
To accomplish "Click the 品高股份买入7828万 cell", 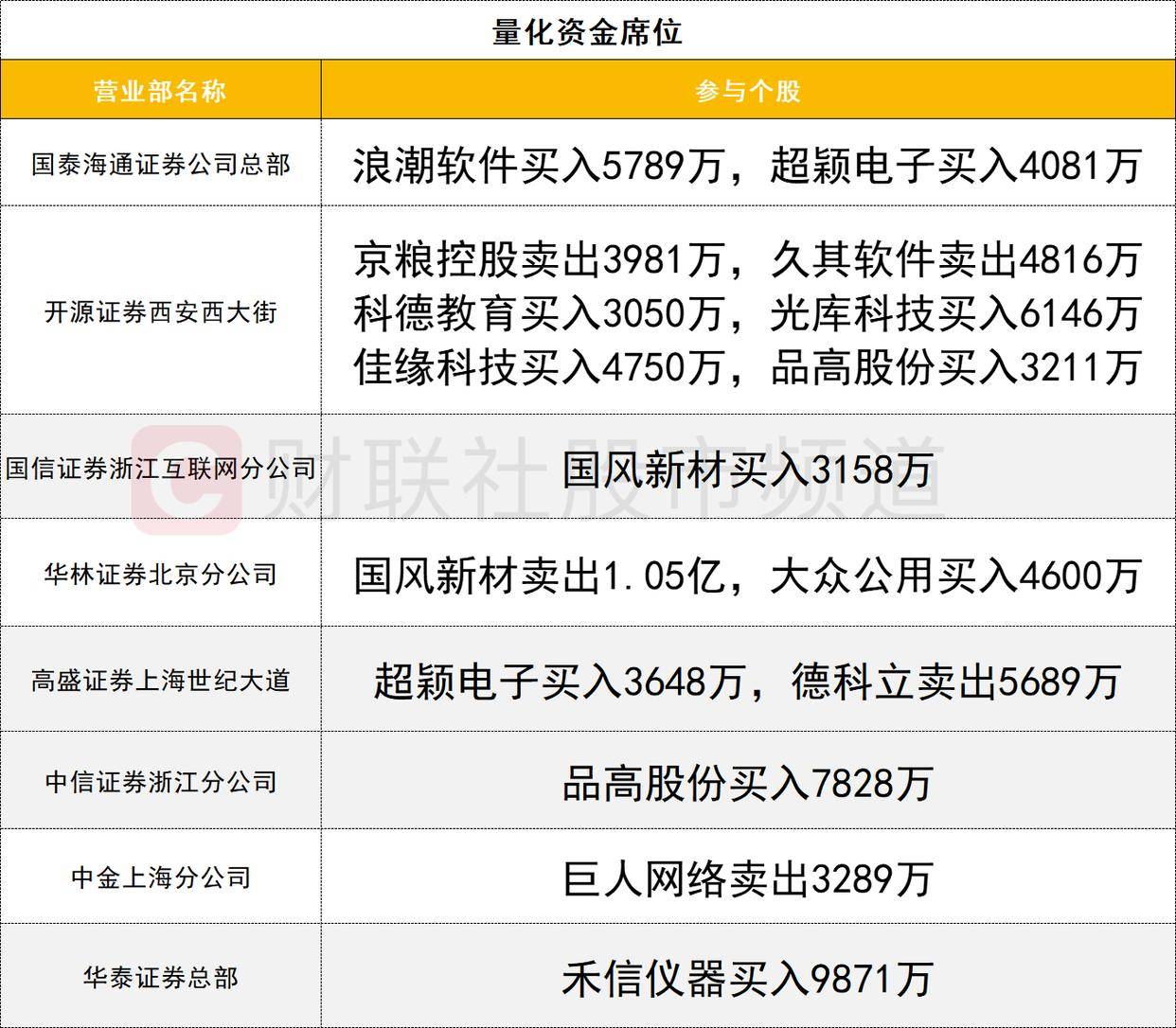I will coord(748,779).
